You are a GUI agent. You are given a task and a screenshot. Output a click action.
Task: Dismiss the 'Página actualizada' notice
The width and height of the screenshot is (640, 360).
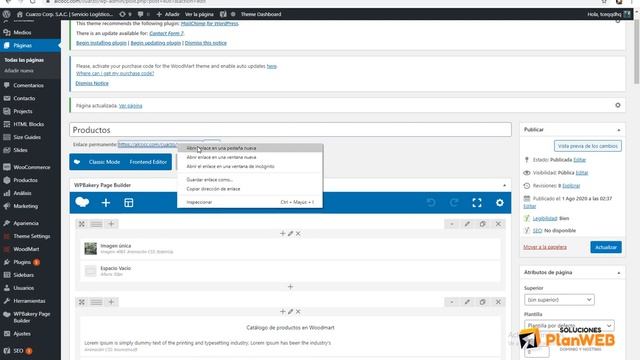(618, 105)
